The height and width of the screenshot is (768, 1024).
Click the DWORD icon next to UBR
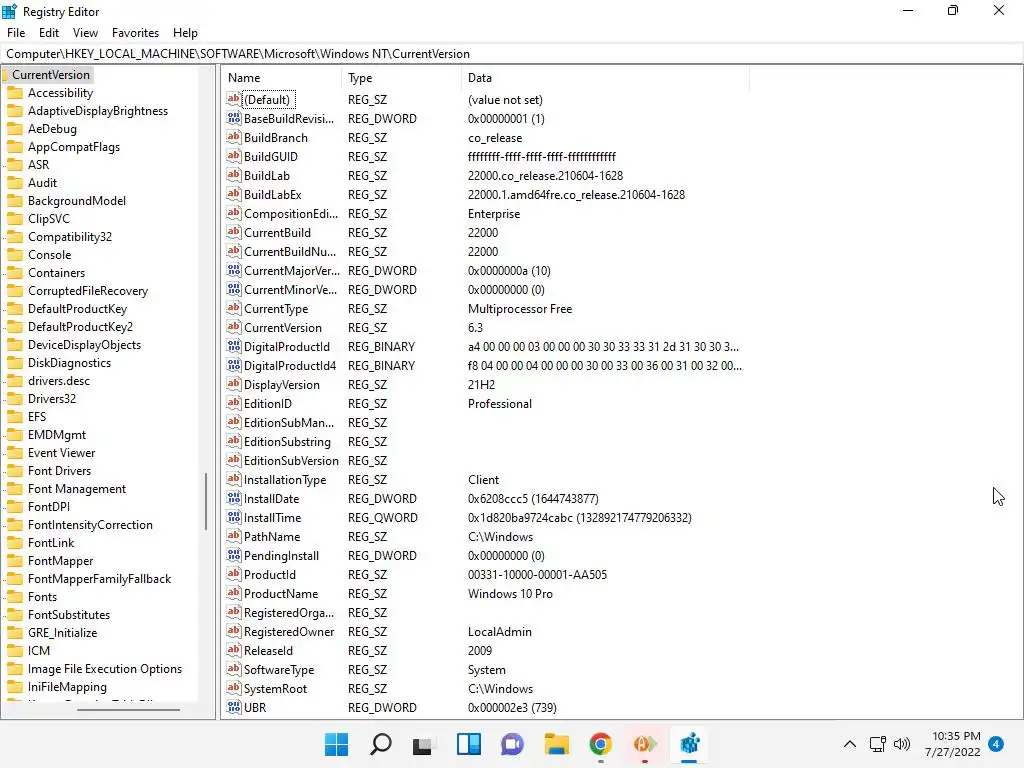point(234,707)
